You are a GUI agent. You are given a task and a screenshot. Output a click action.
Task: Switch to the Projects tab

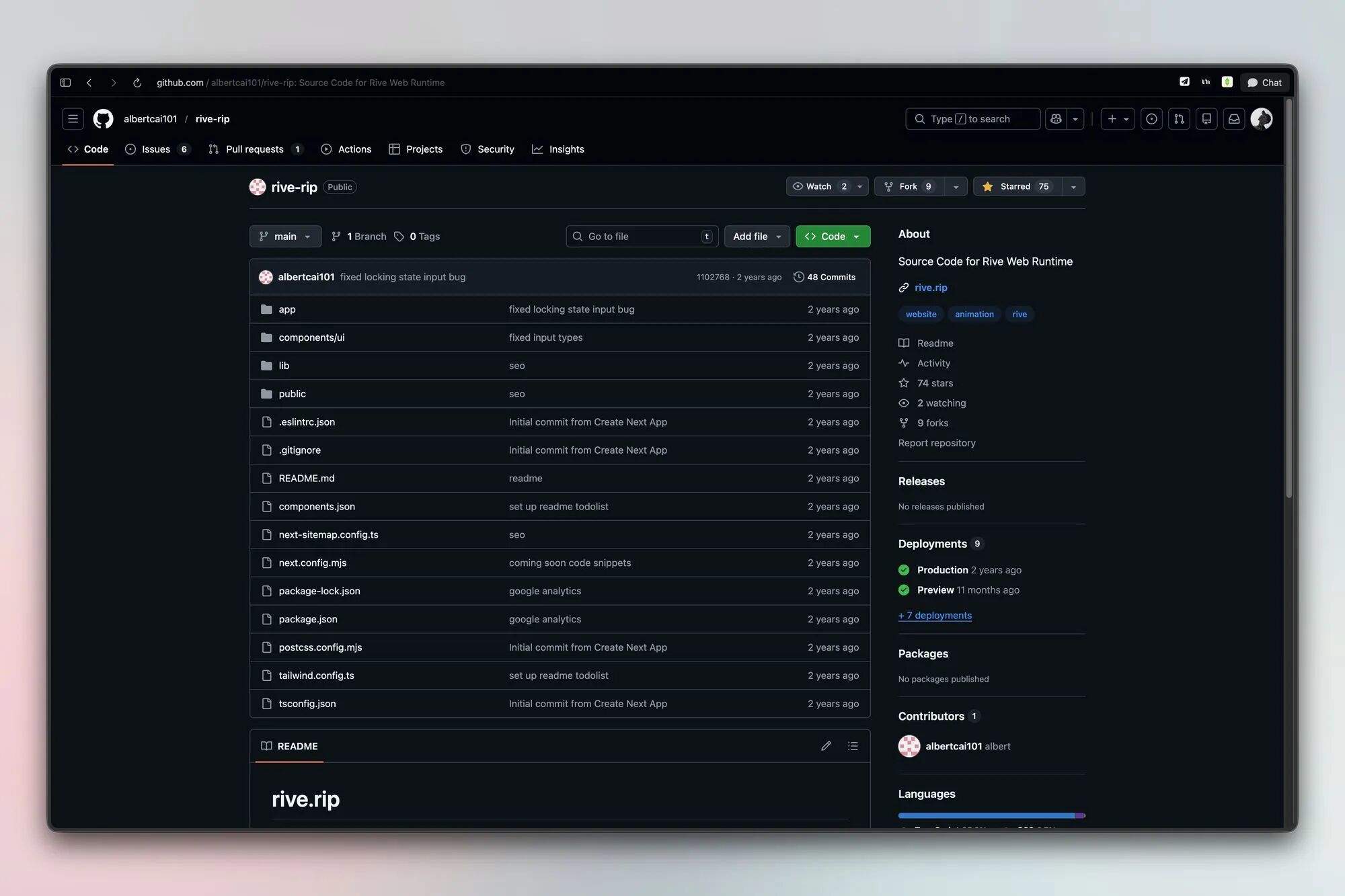click(x=416, y=149)
